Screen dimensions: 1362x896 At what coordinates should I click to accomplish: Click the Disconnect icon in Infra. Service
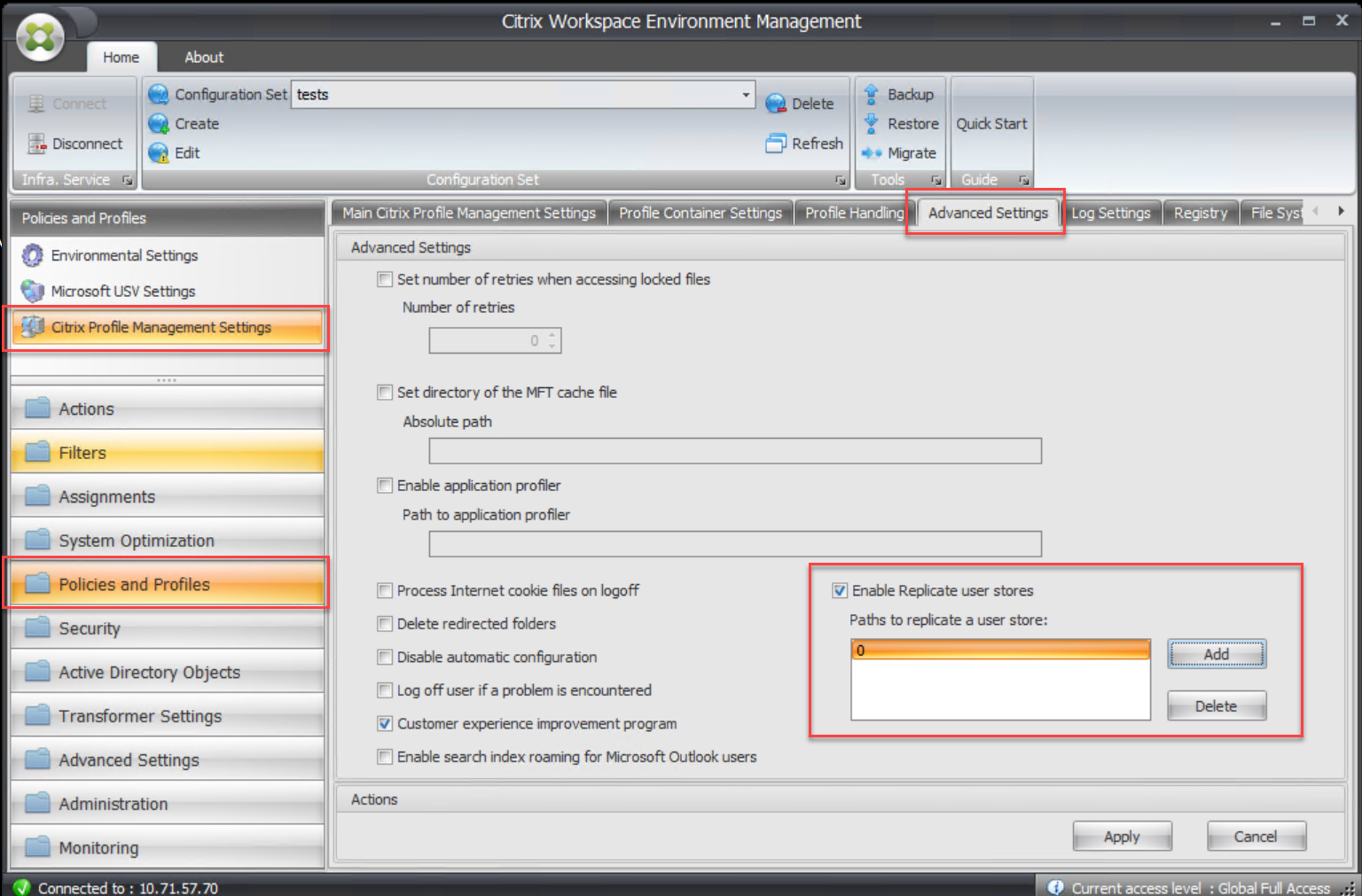point(36,144)
